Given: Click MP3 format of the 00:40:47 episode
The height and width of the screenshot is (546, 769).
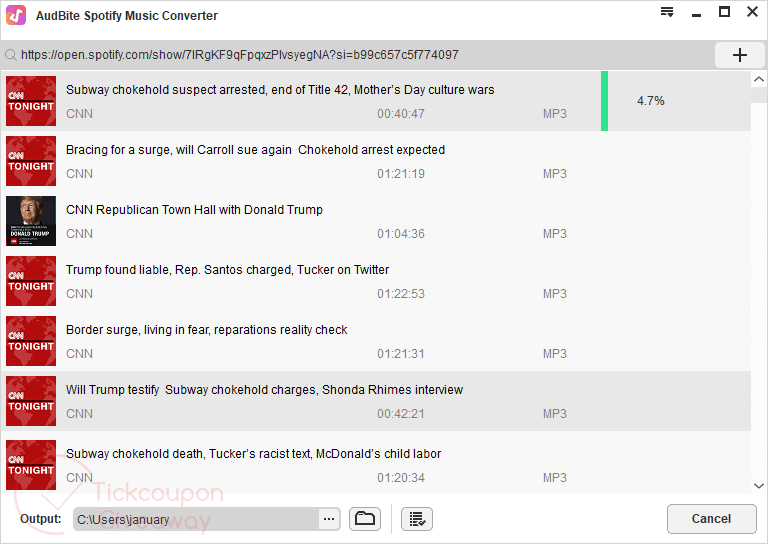Looking at the screenshot, I should [x=555, y=114].
